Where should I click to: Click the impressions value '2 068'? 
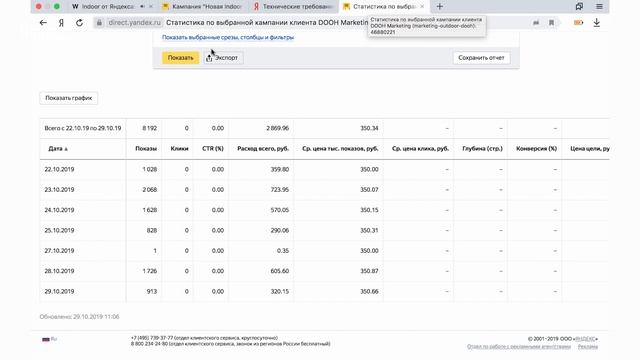point(149,189)
